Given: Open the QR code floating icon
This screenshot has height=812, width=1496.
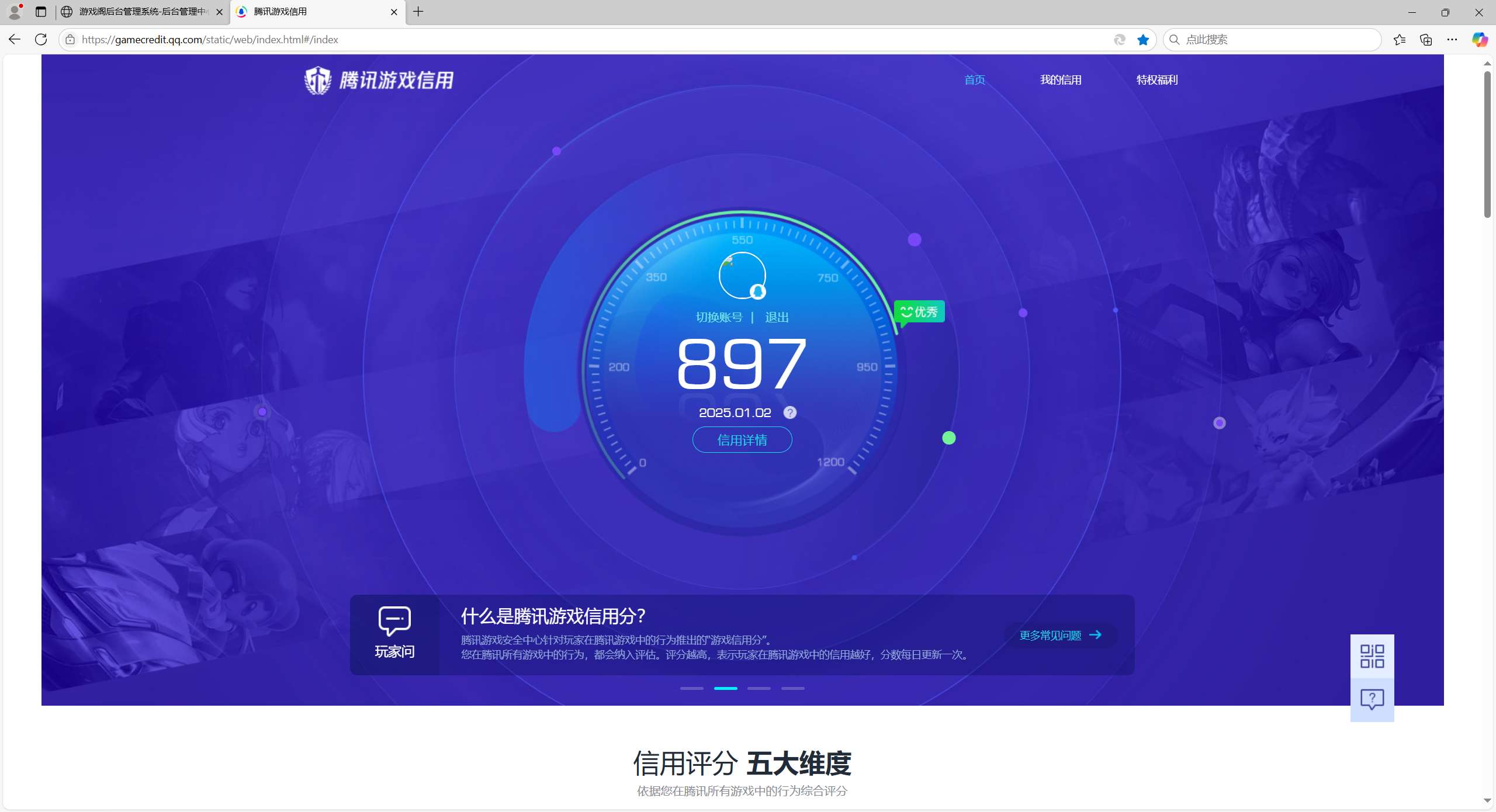Looking at the screenshot, I should (x=1372, y=656).
